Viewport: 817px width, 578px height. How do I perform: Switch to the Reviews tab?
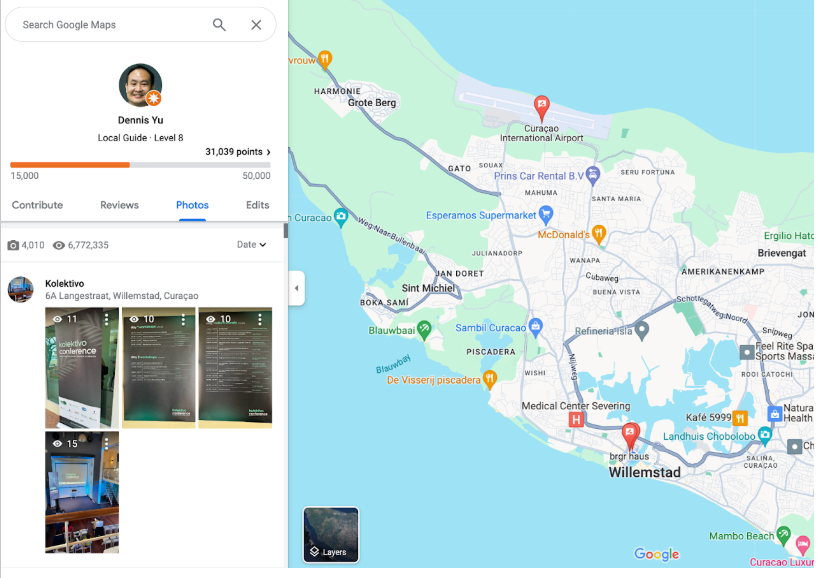[119, 205]
